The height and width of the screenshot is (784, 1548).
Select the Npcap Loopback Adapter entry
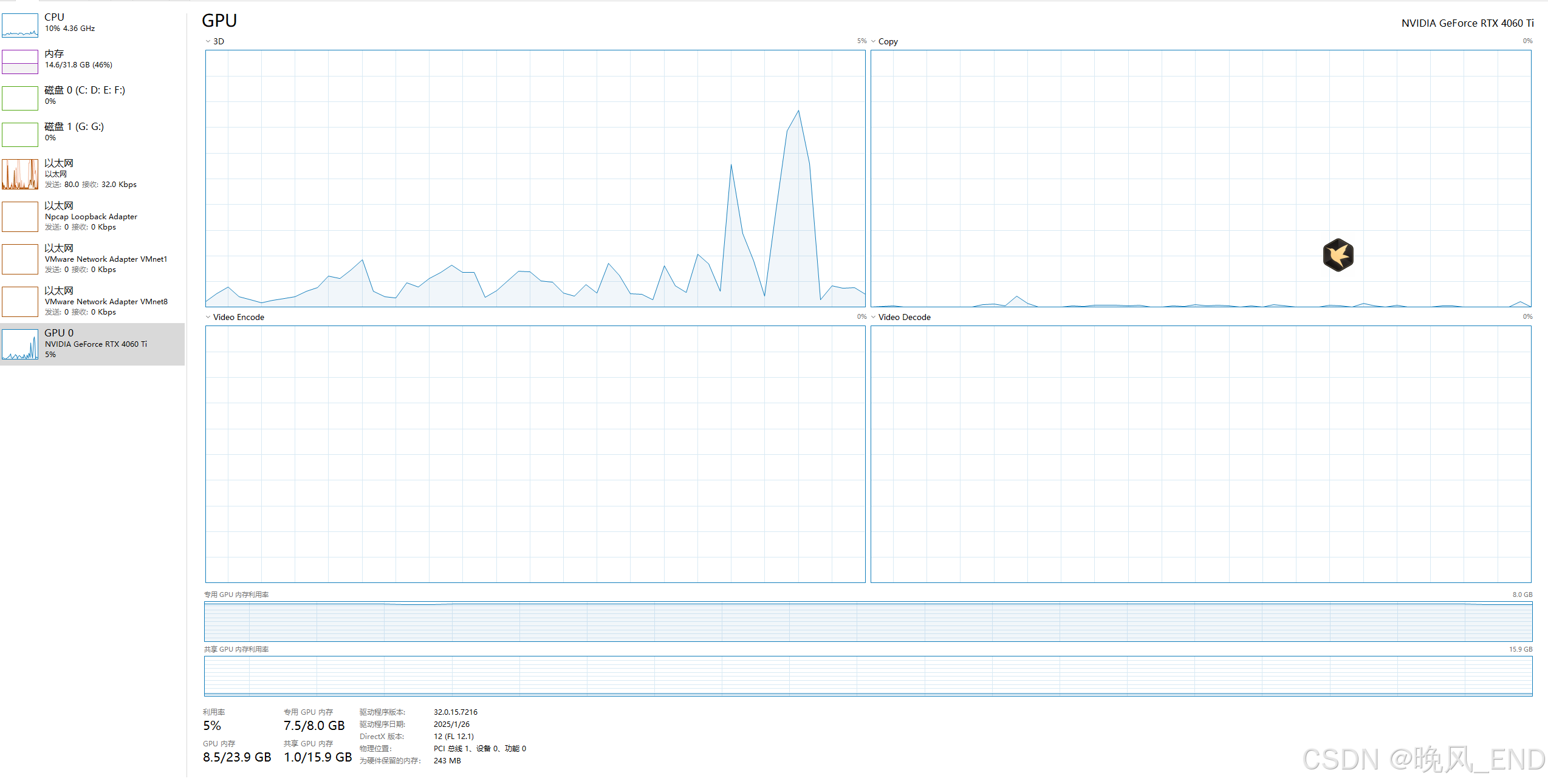(91, 217)
